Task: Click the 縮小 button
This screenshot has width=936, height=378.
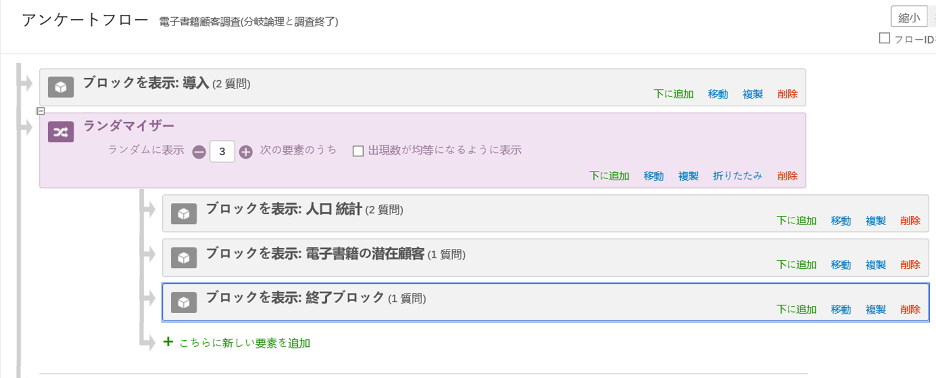Action: coord(909,17)
